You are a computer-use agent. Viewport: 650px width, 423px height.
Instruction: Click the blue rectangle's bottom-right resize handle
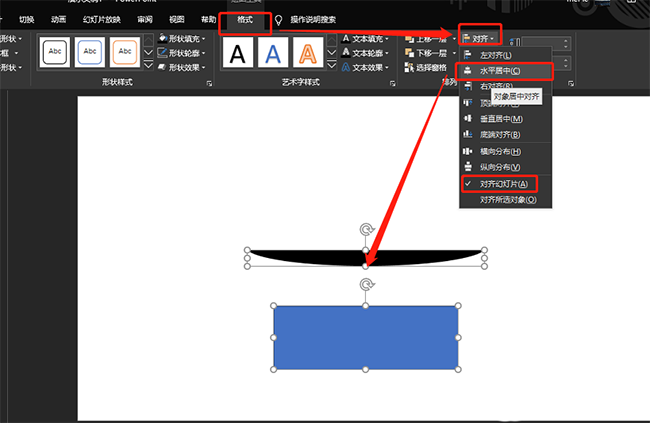click(x=458, y=369)
